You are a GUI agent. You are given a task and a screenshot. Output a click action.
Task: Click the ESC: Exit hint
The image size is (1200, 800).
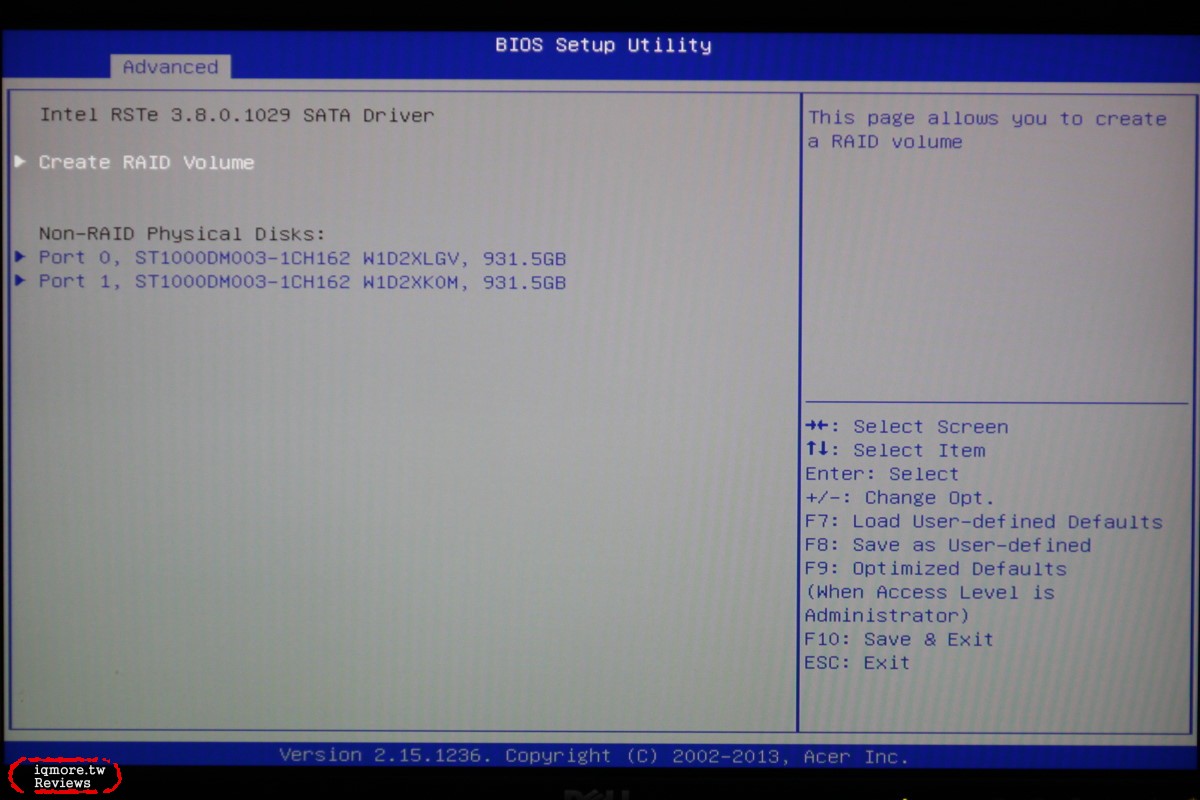857,662
